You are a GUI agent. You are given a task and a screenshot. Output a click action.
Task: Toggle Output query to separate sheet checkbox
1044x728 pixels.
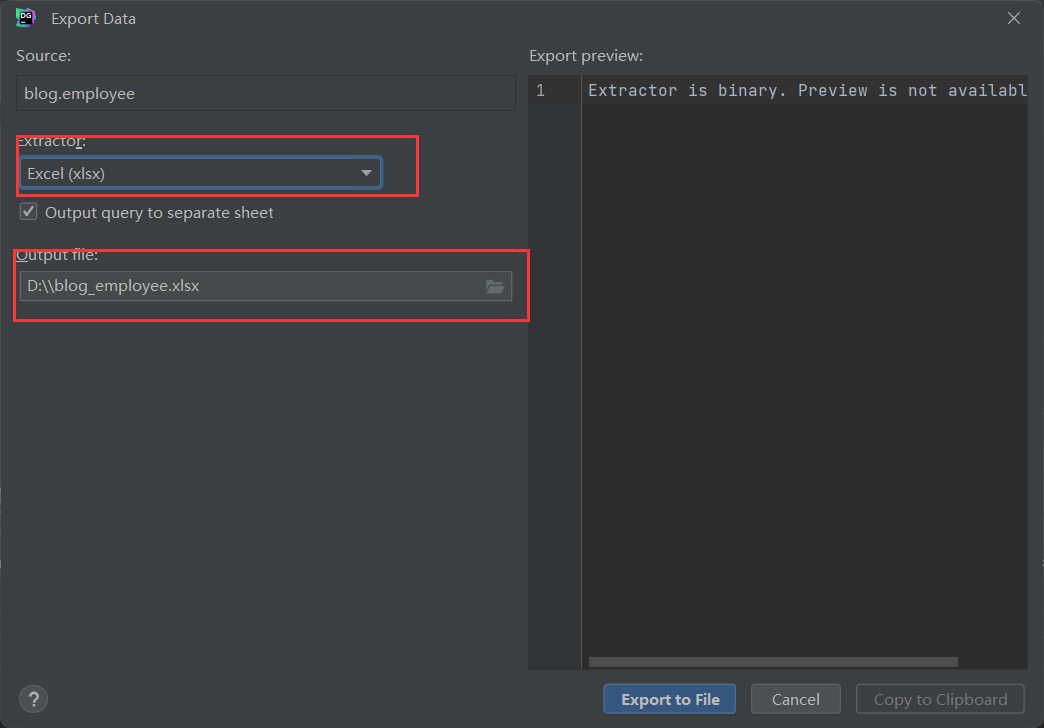tap(29, 212)
